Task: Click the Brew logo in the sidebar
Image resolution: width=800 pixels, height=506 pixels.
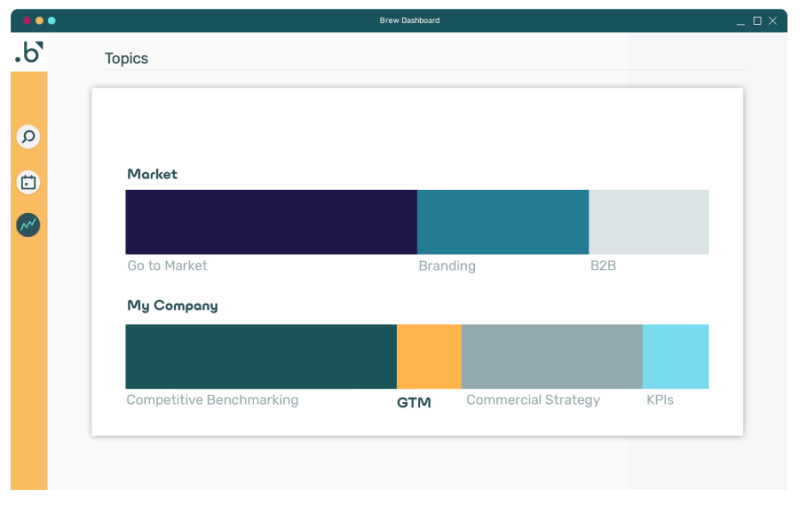Action: pos(29,54)
